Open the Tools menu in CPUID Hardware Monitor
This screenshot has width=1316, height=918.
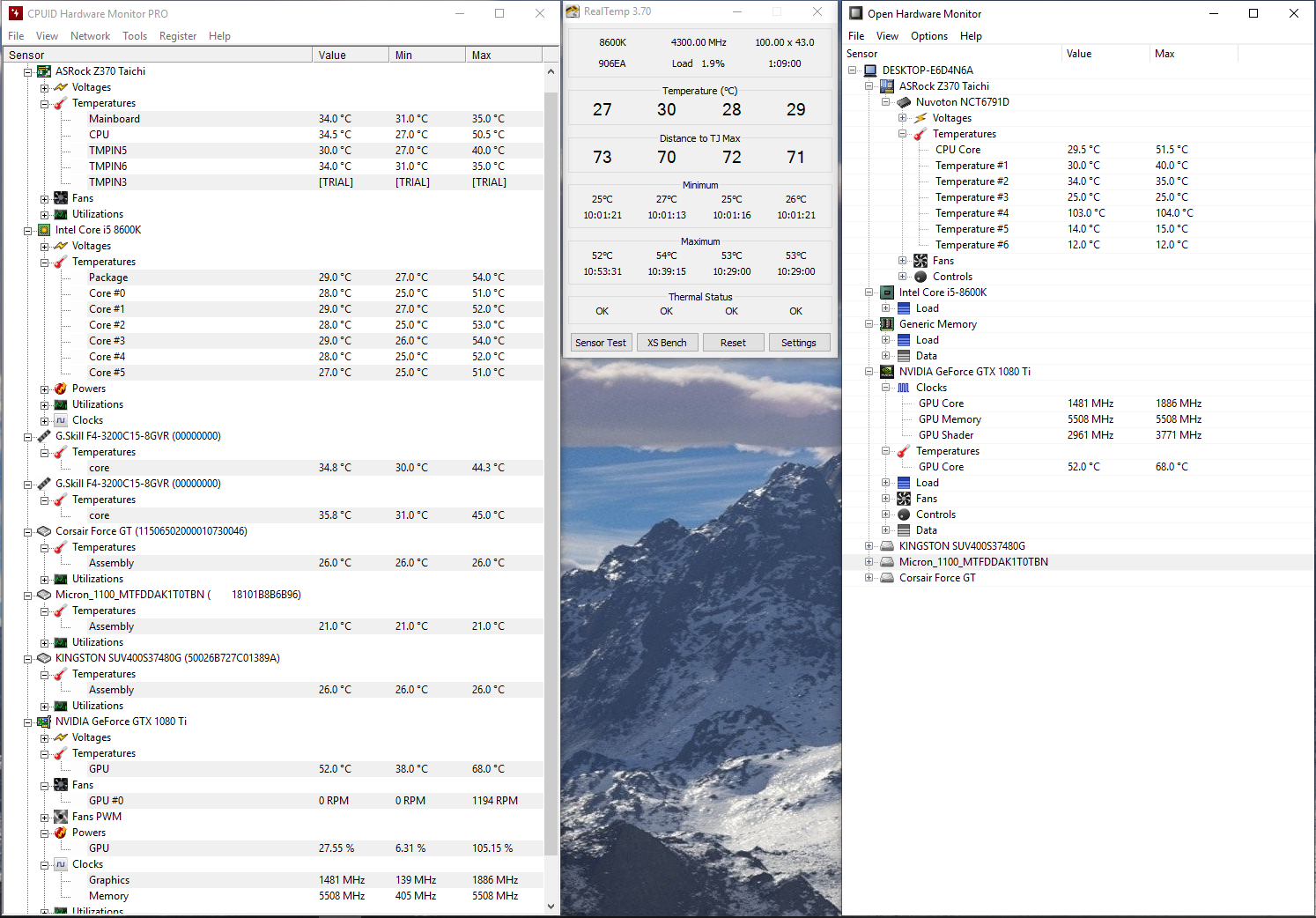135,36
